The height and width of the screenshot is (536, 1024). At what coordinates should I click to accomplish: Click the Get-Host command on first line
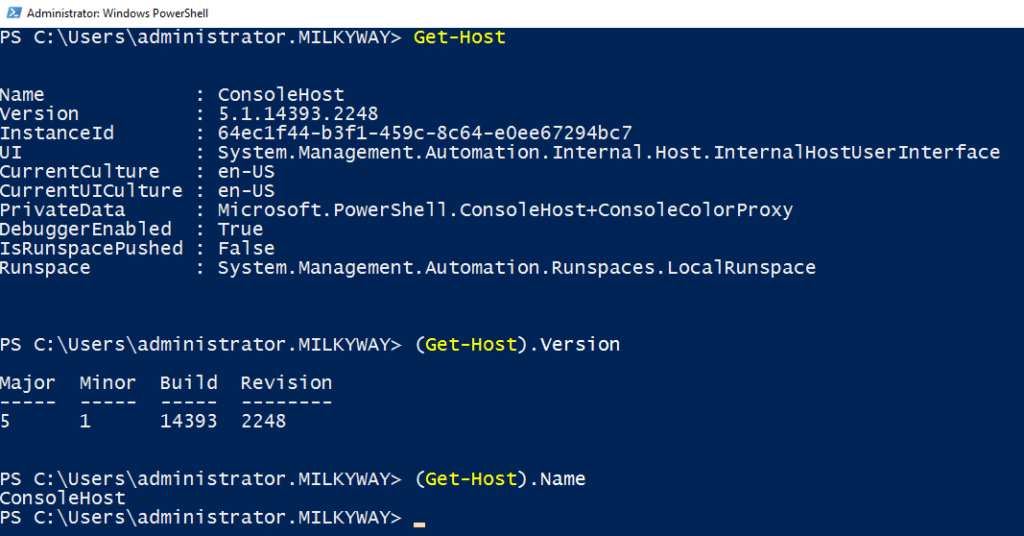[459, 37]
